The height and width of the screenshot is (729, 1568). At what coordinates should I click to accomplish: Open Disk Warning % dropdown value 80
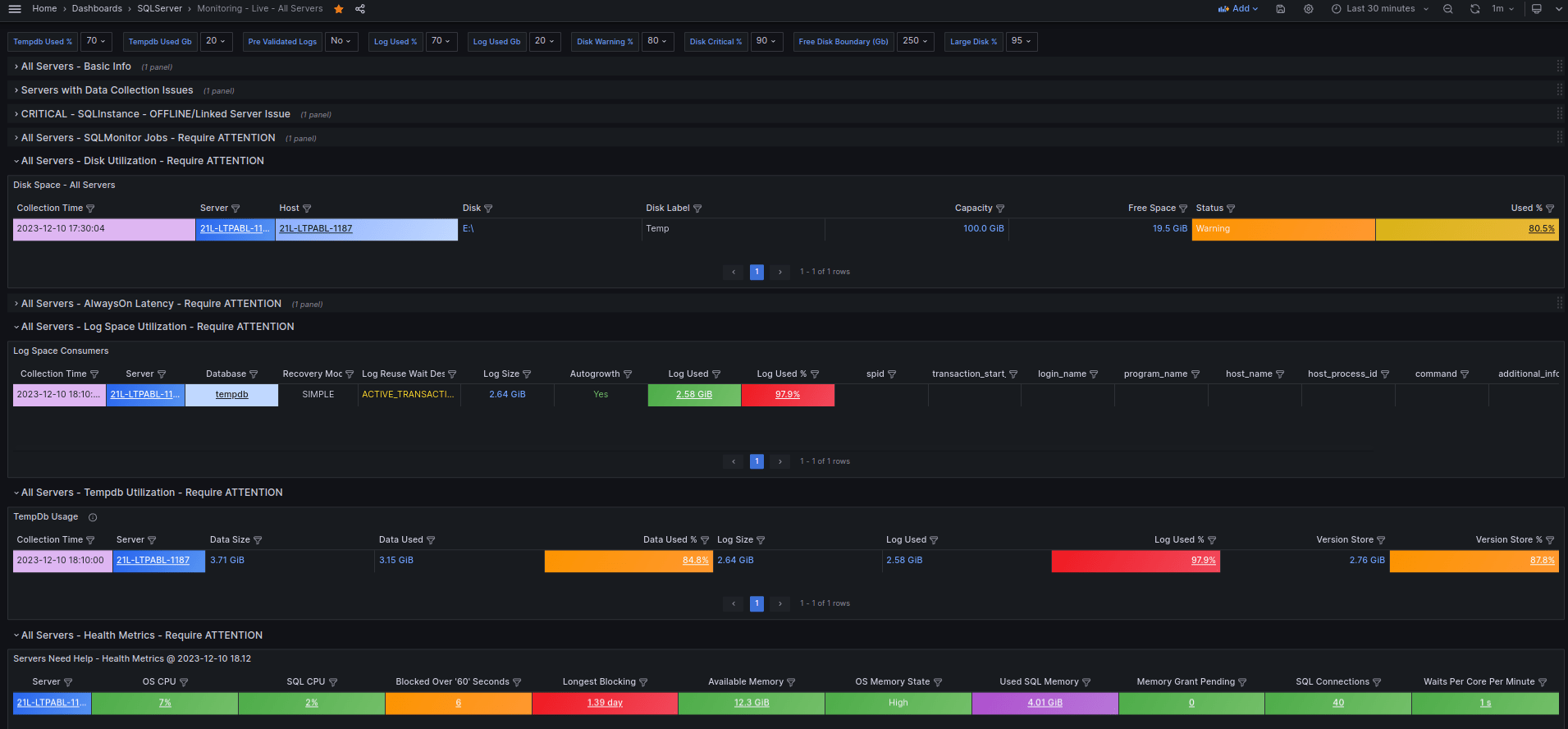click(x=657, y=41)
